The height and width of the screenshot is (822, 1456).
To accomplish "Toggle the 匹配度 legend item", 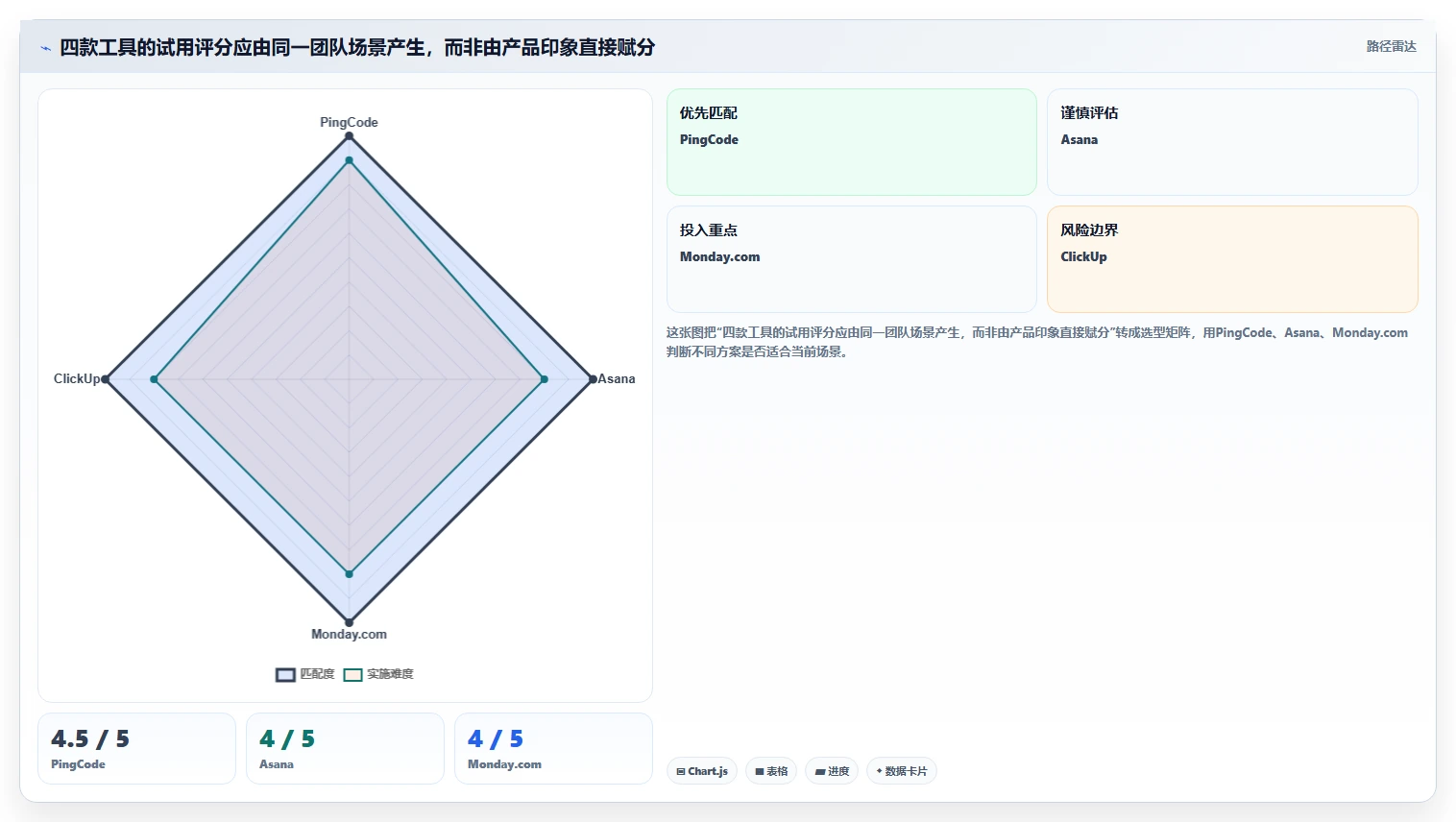I will pyautogui.click(x=305, y=674).
